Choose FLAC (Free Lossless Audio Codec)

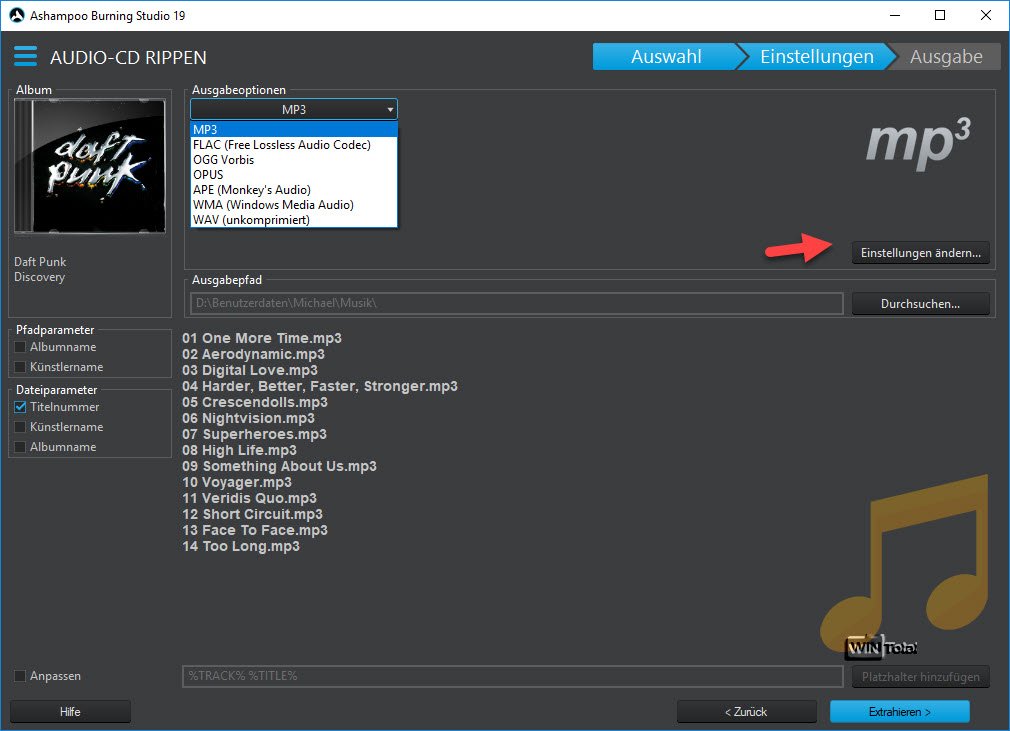[294, 145]
